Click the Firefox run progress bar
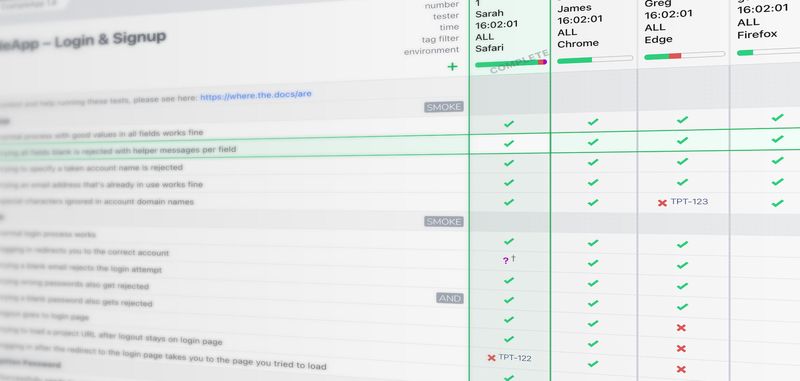Screen dimensions: 800x381 point(768,52)
